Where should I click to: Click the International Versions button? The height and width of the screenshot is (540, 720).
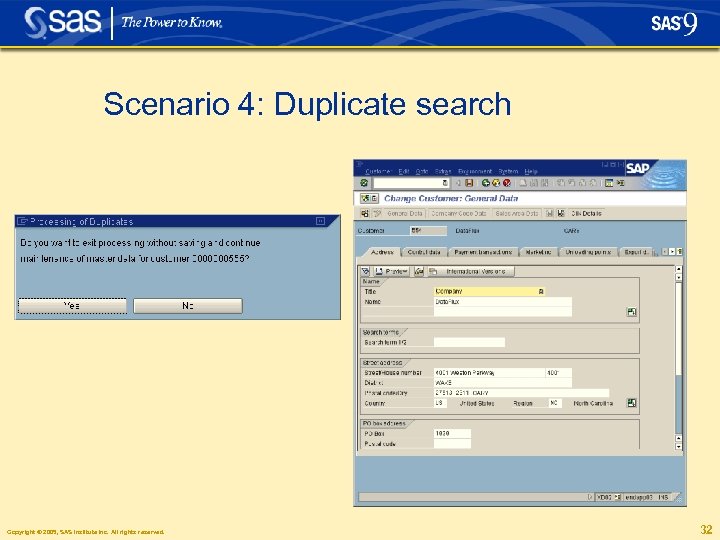(x=472, y=271)
